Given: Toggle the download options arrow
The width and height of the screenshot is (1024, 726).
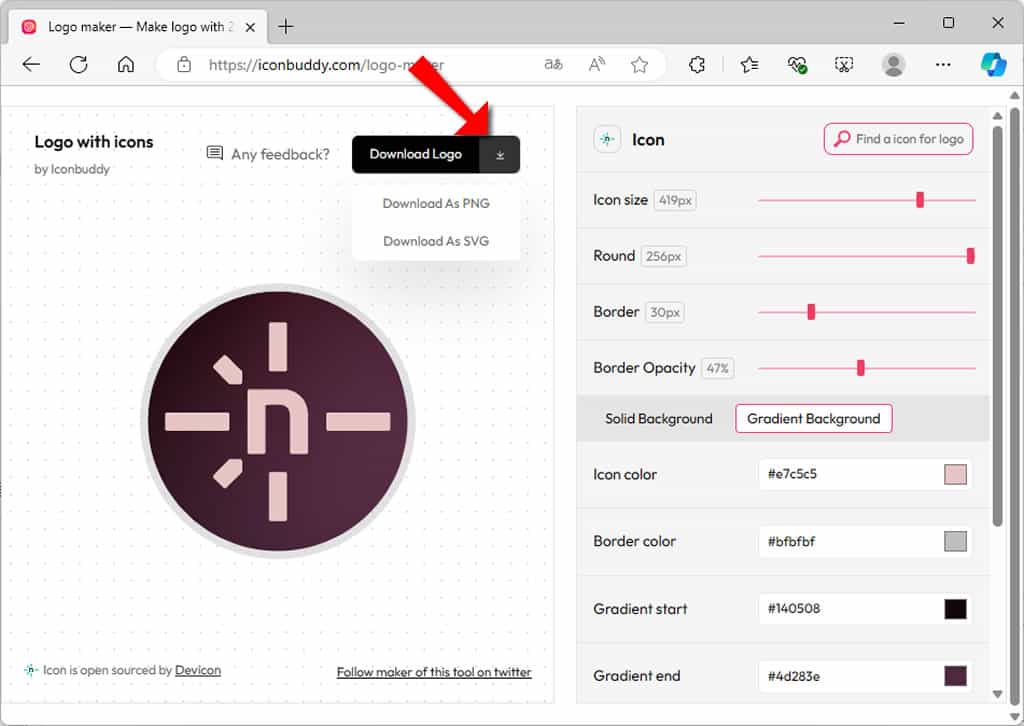Looking at the screenshot, I should (x=500, y=155).
